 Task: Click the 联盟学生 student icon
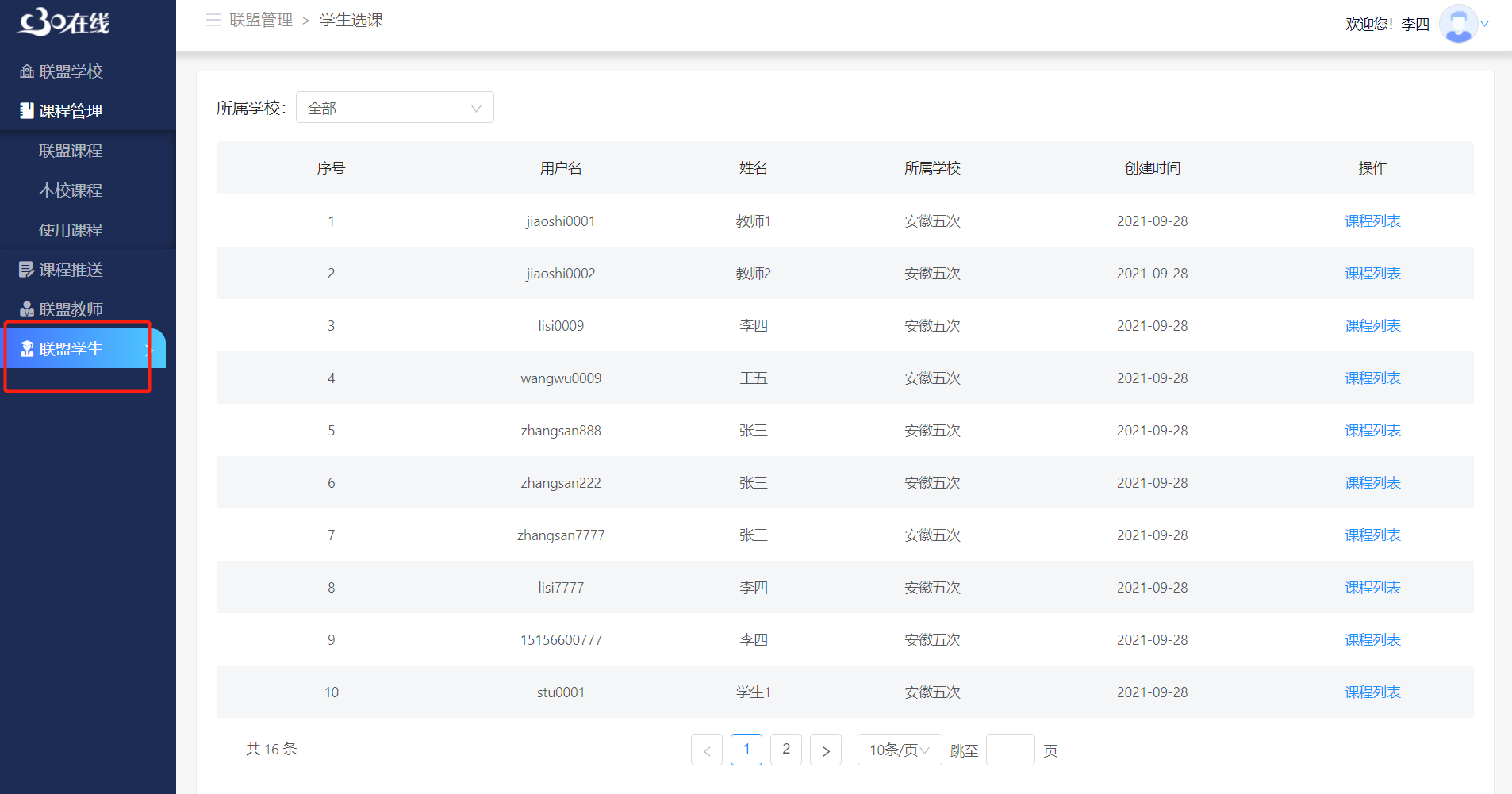[x=27, y=349]
